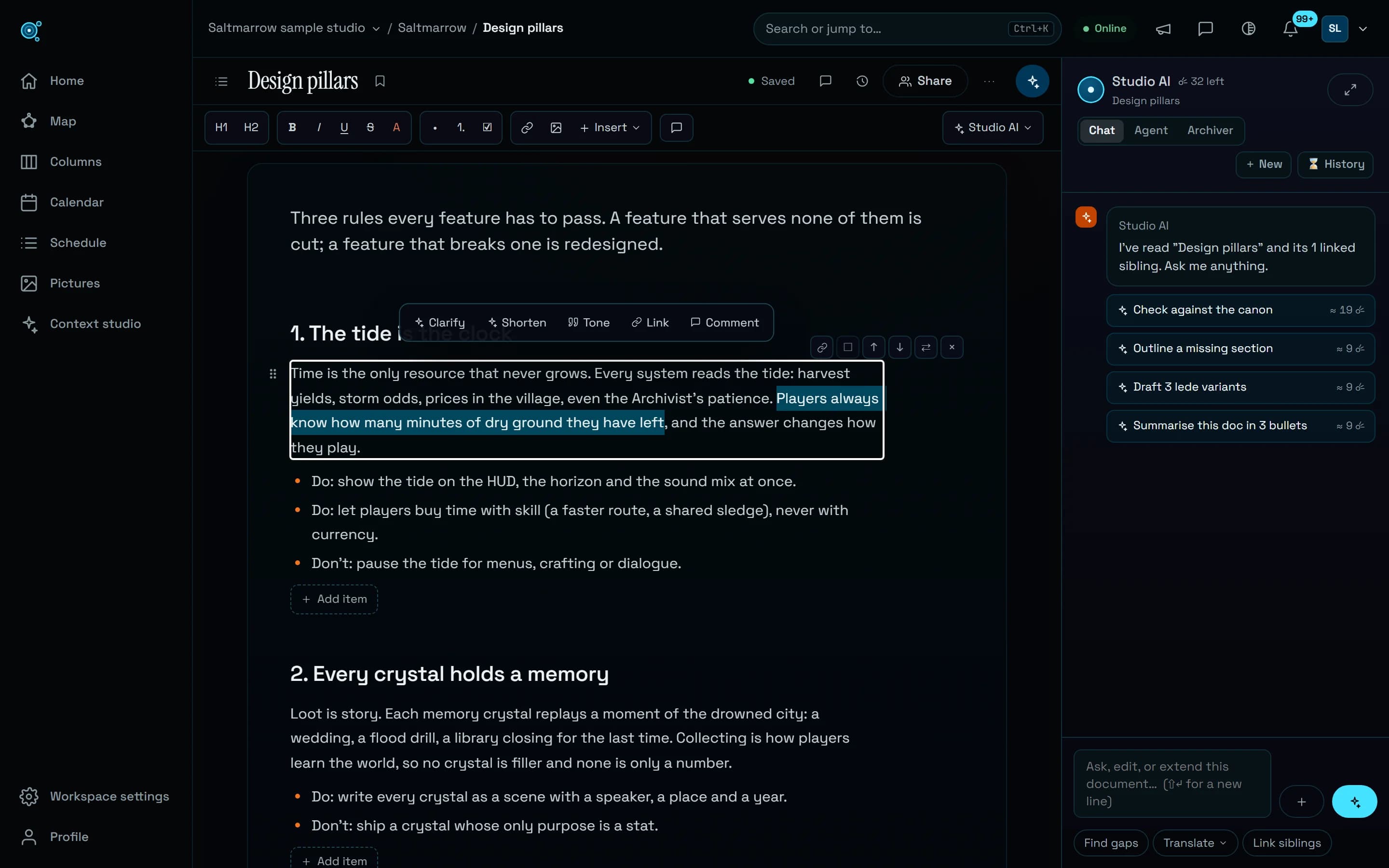Click the round Studio AI sparkle button

point(1033,81)
